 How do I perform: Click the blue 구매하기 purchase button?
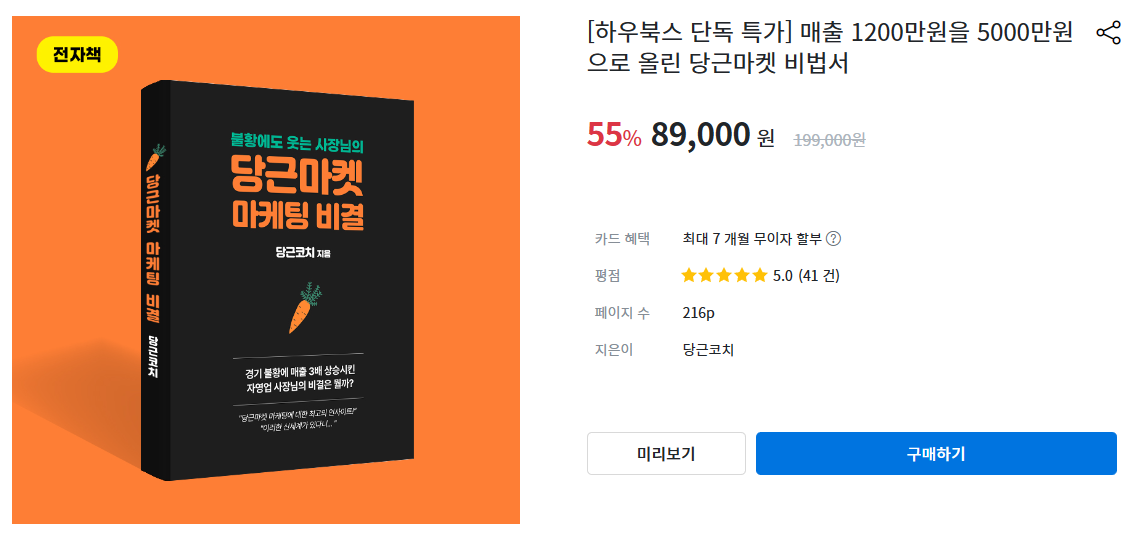tap(936, 454)
